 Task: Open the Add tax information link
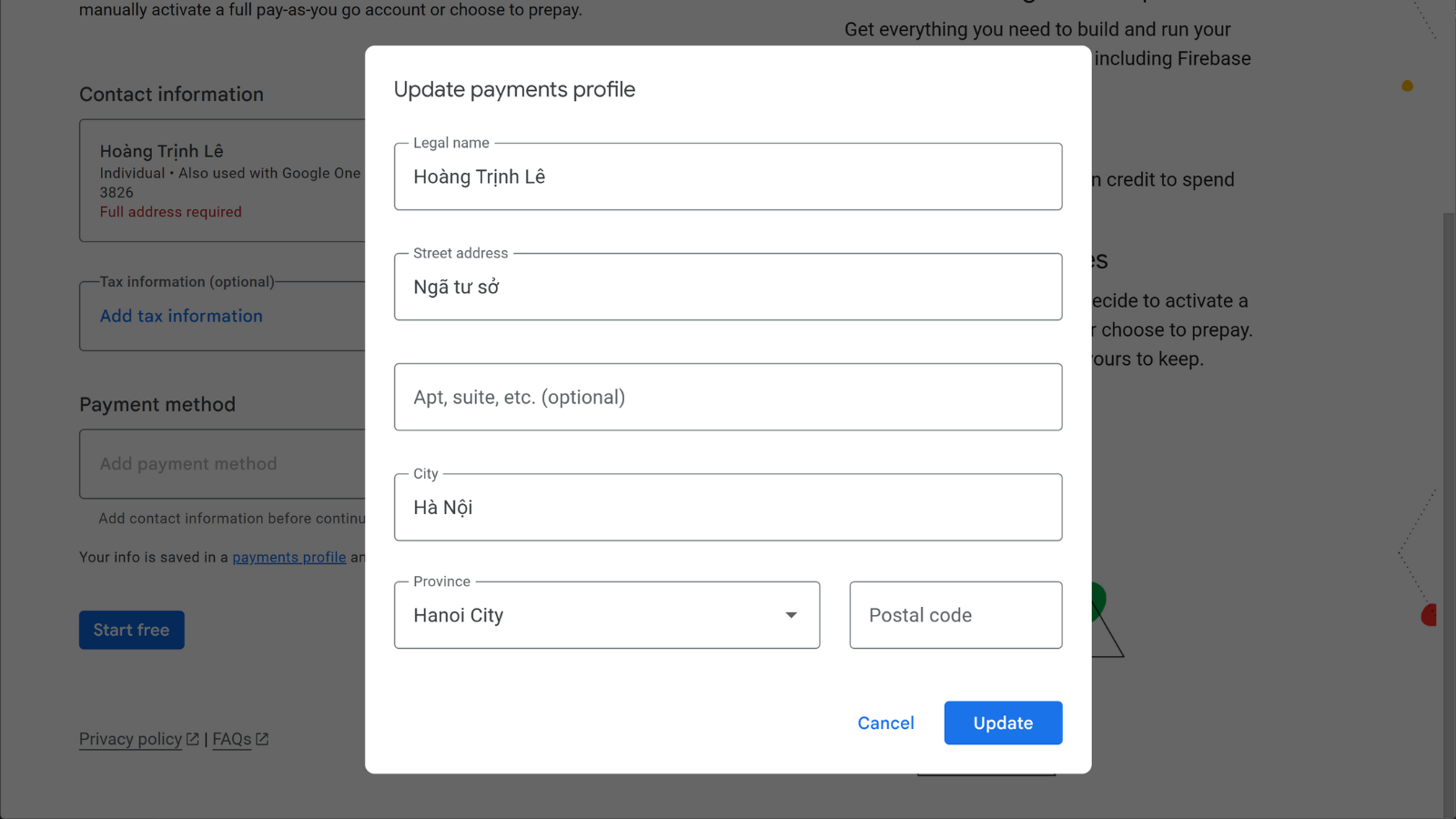tap(181, 316)
